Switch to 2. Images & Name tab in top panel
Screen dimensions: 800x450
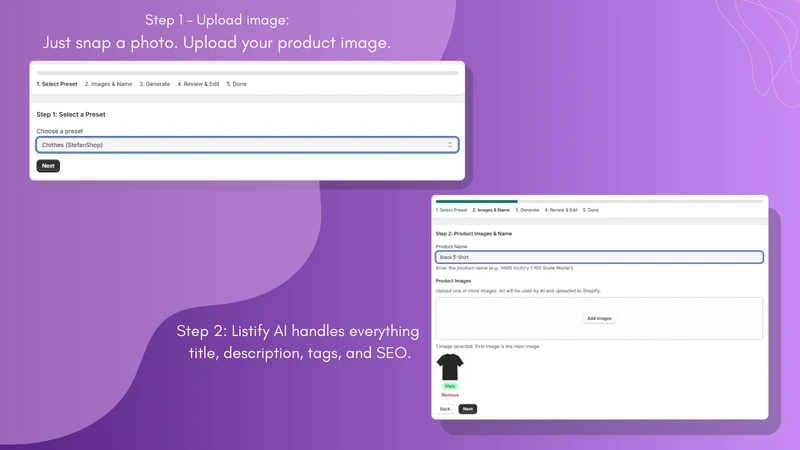108,84
